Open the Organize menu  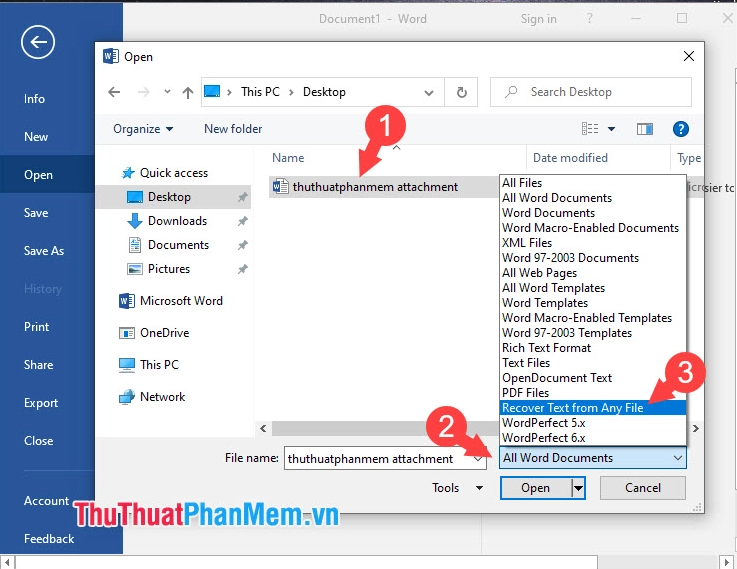(143, 129)
